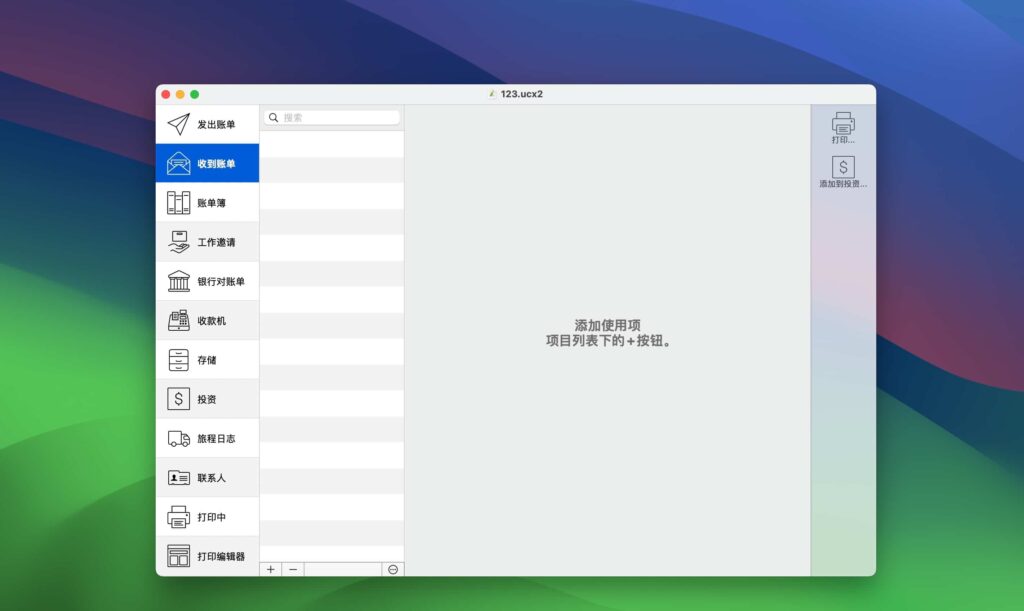This screenshot has width=1024, height=611.
Task: 点击右侧打印按钮图标
Action: tap(843, 121)
